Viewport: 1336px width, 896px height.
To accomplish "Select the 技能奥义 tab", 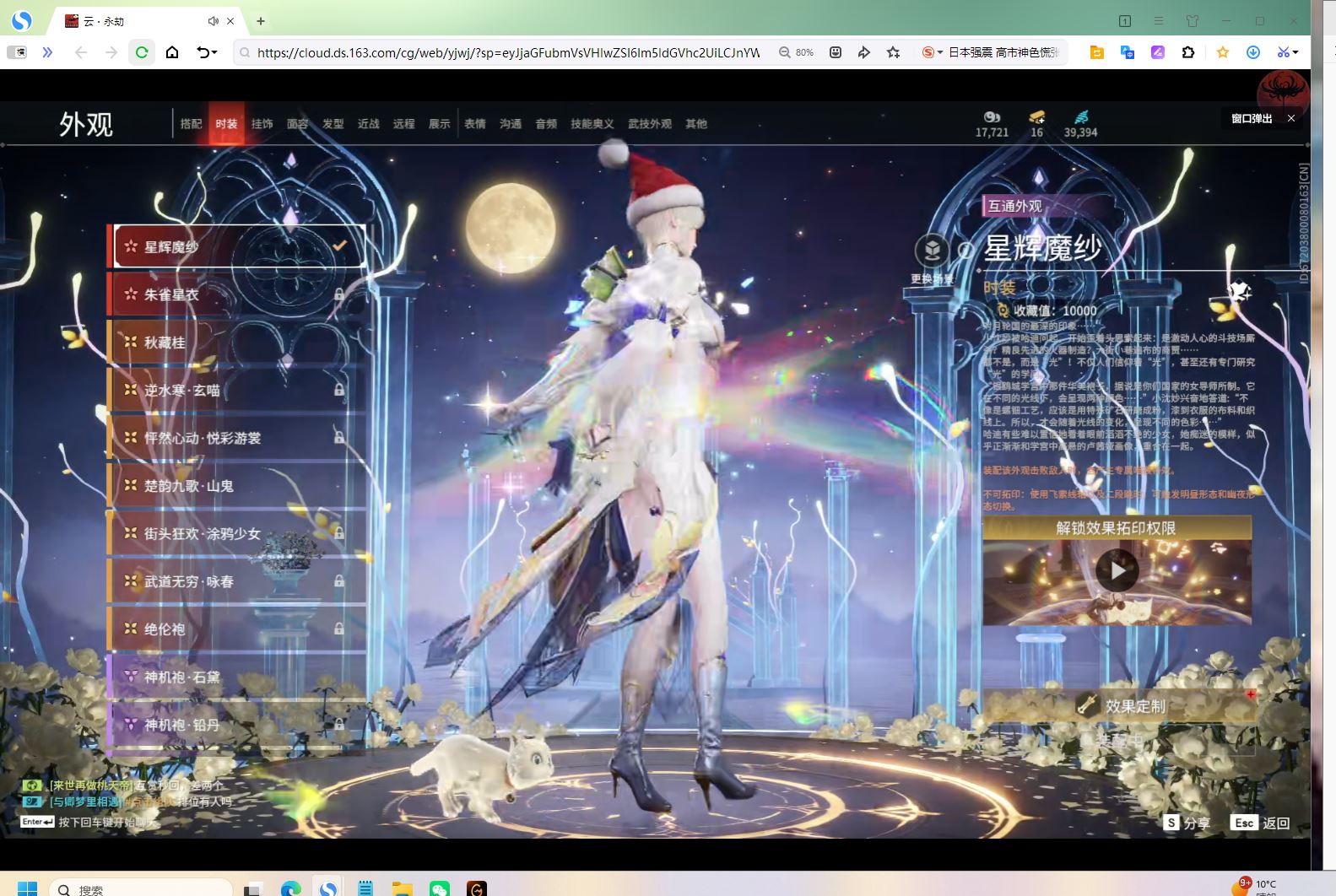I will click(x=592, y=124).
